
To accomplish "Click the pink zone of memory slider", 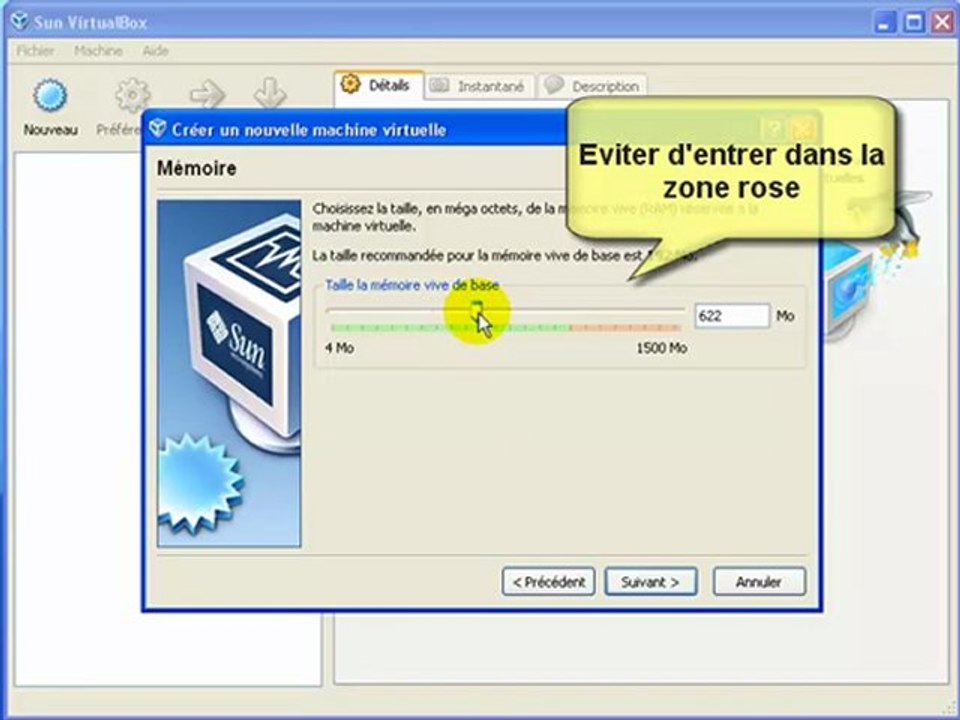I will (626, 328).
